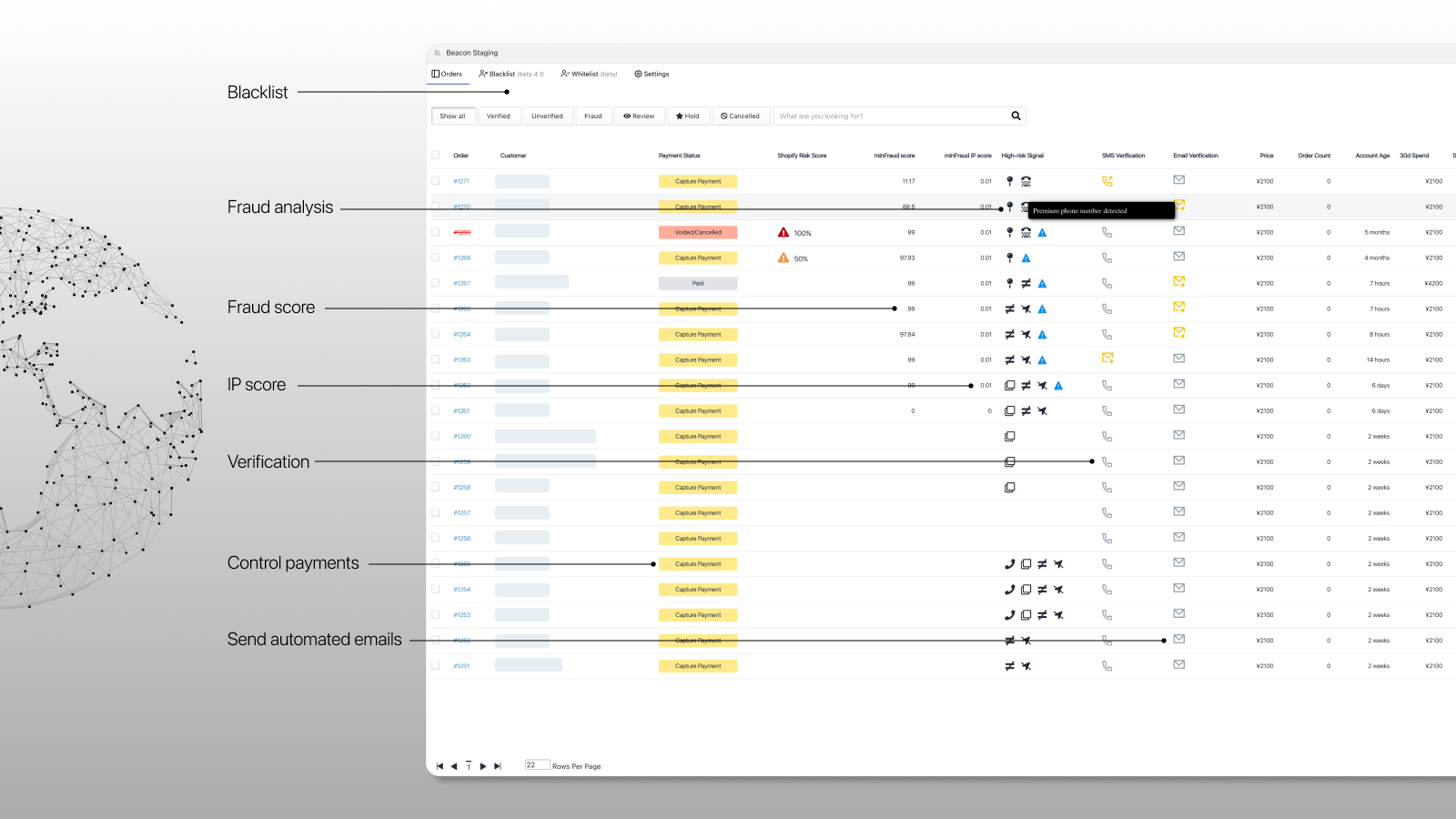The image size is (1456, 819).
Task: Click location pin signal icon for order #1271
Action: tap(1009, 181)
